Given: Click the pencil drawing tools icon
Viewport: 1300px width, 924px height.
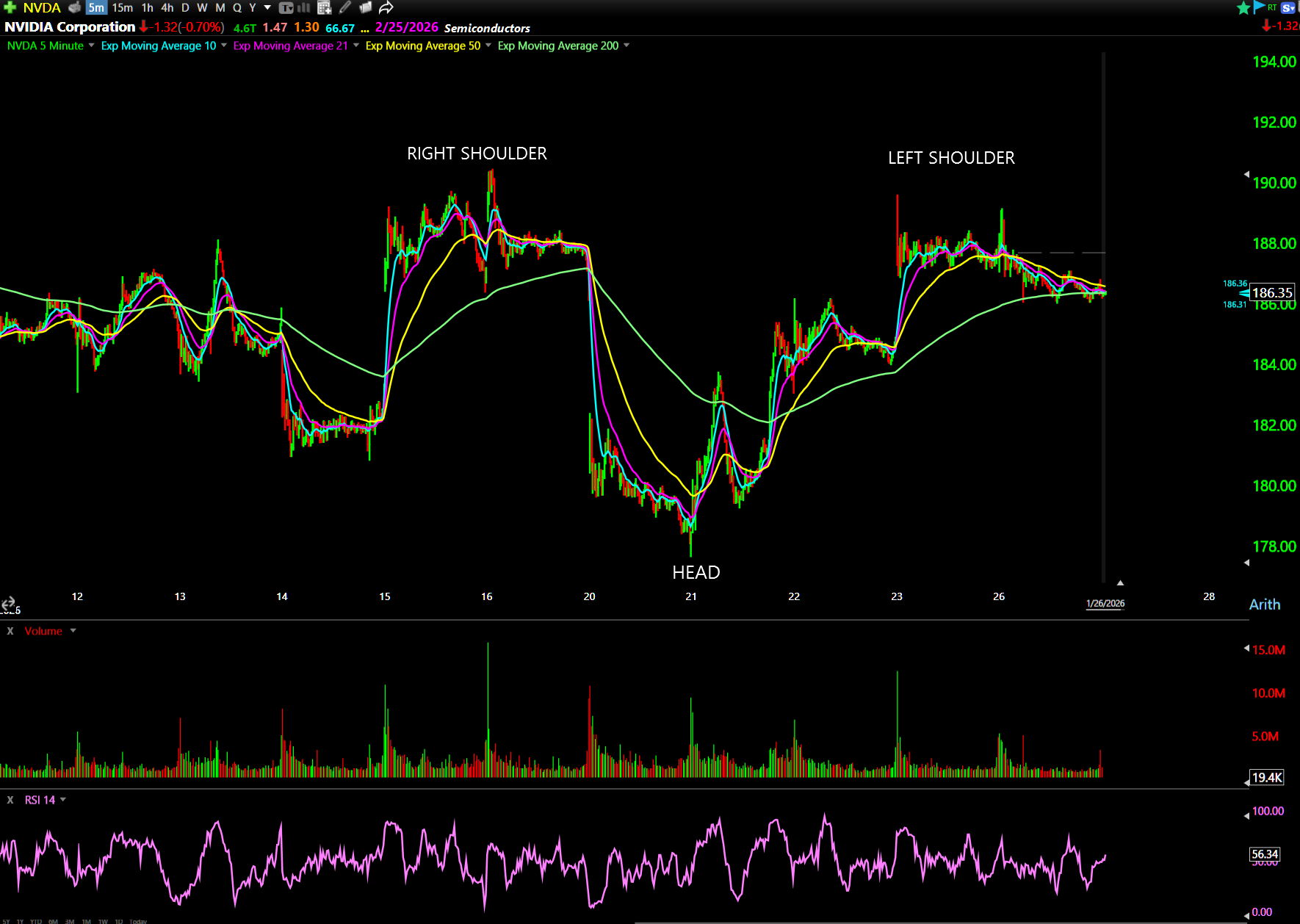Looking at the screenshot, I should click(344, 8).
